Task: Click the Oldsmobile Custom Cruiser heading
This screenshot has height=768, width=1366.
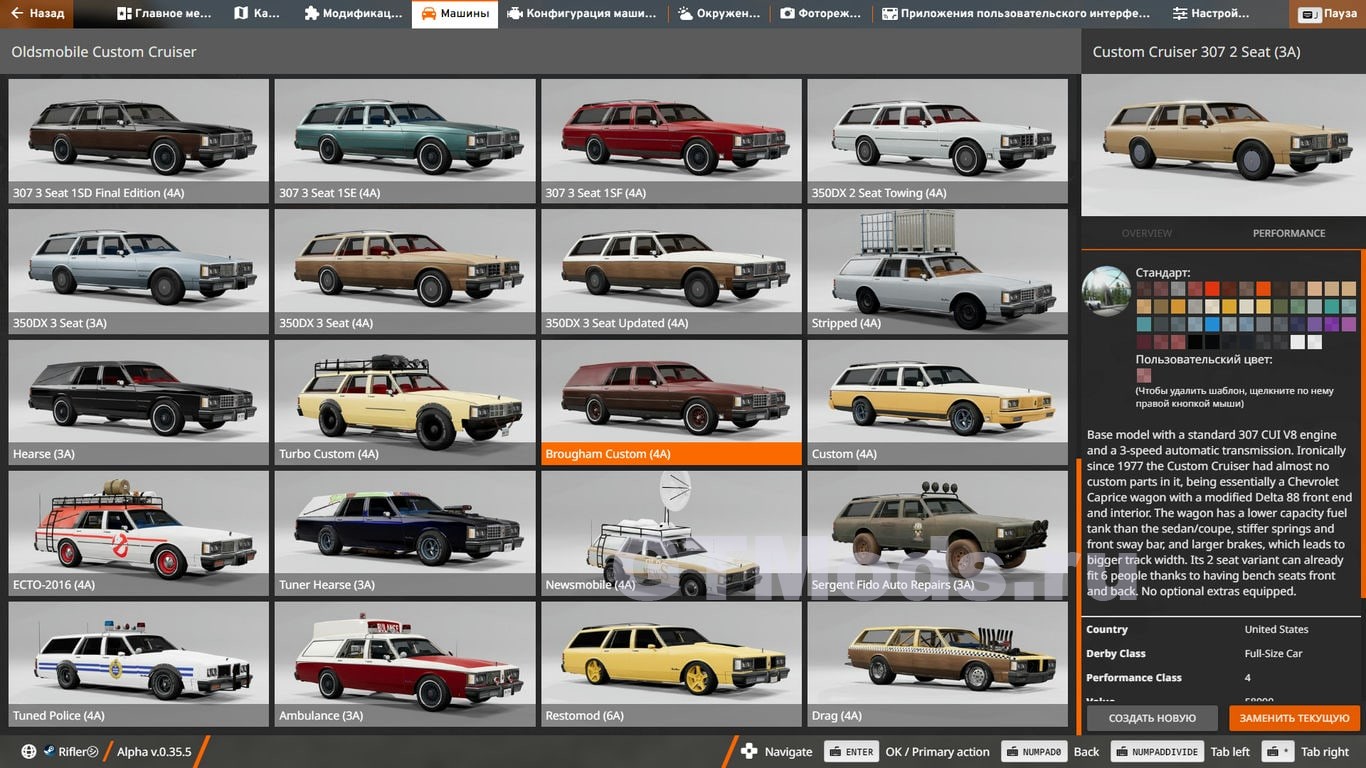Action: (103, 52)
